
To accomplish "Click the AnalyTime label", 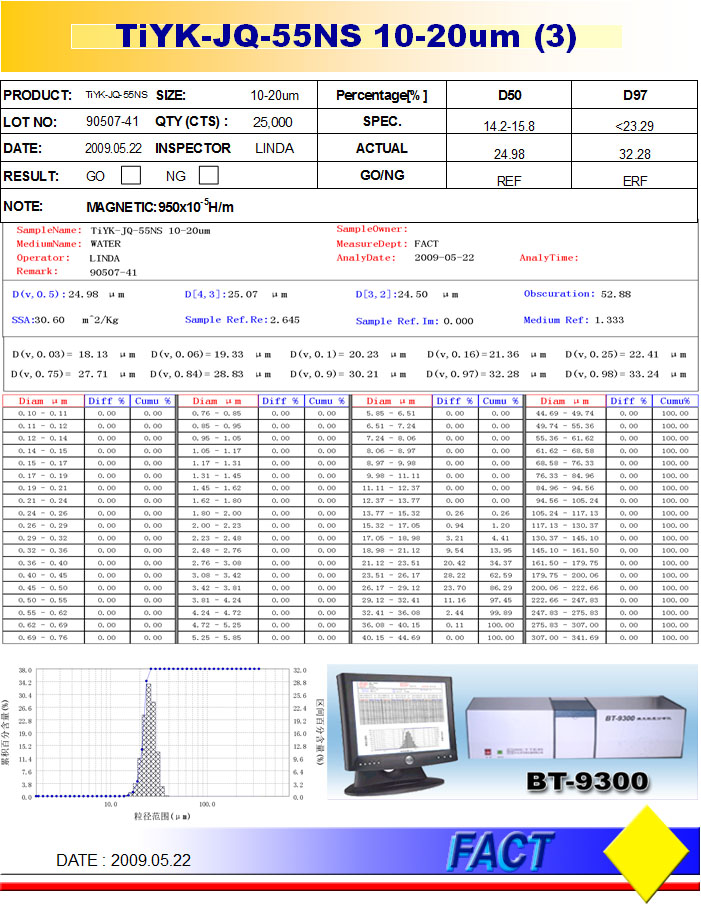I will (549, 258).
